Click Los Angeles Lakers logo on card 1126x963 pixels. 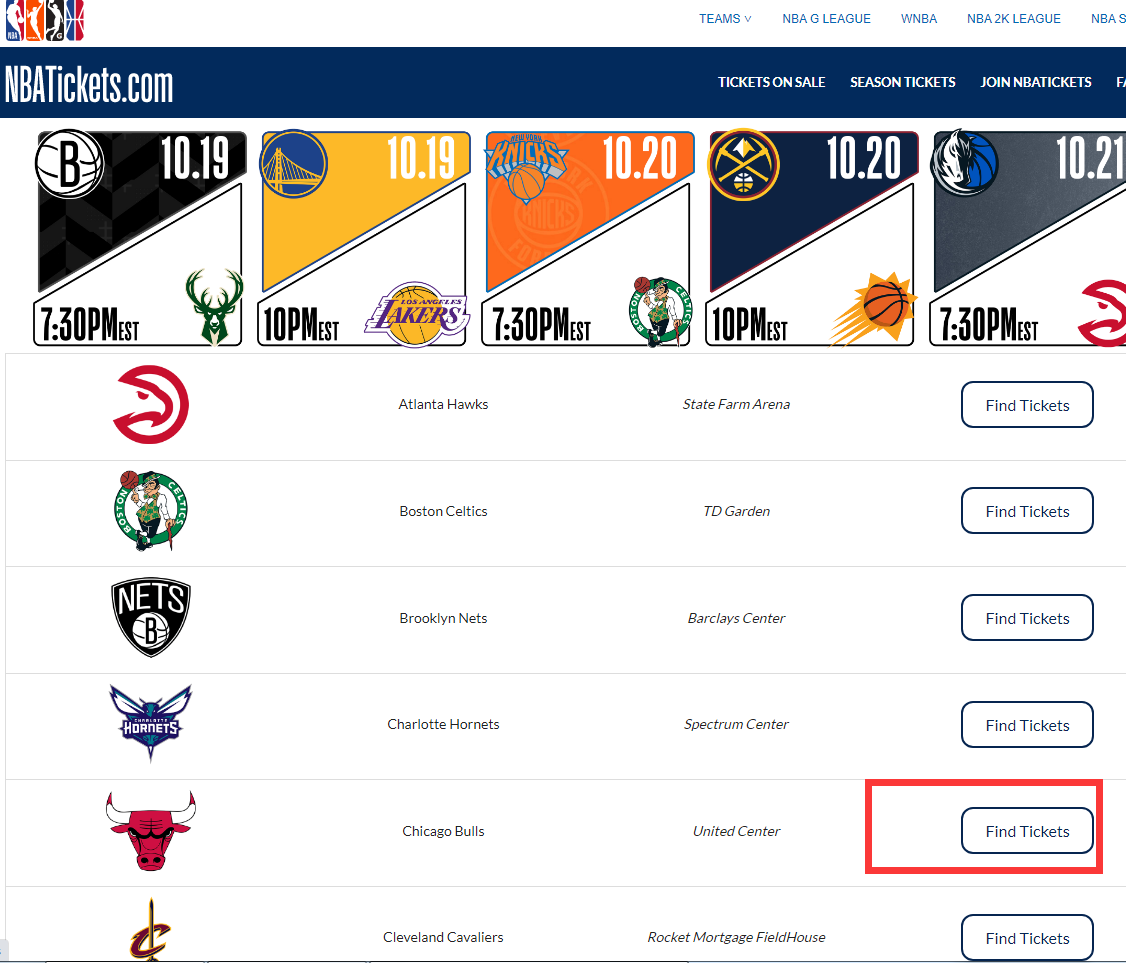coord(417,314)
